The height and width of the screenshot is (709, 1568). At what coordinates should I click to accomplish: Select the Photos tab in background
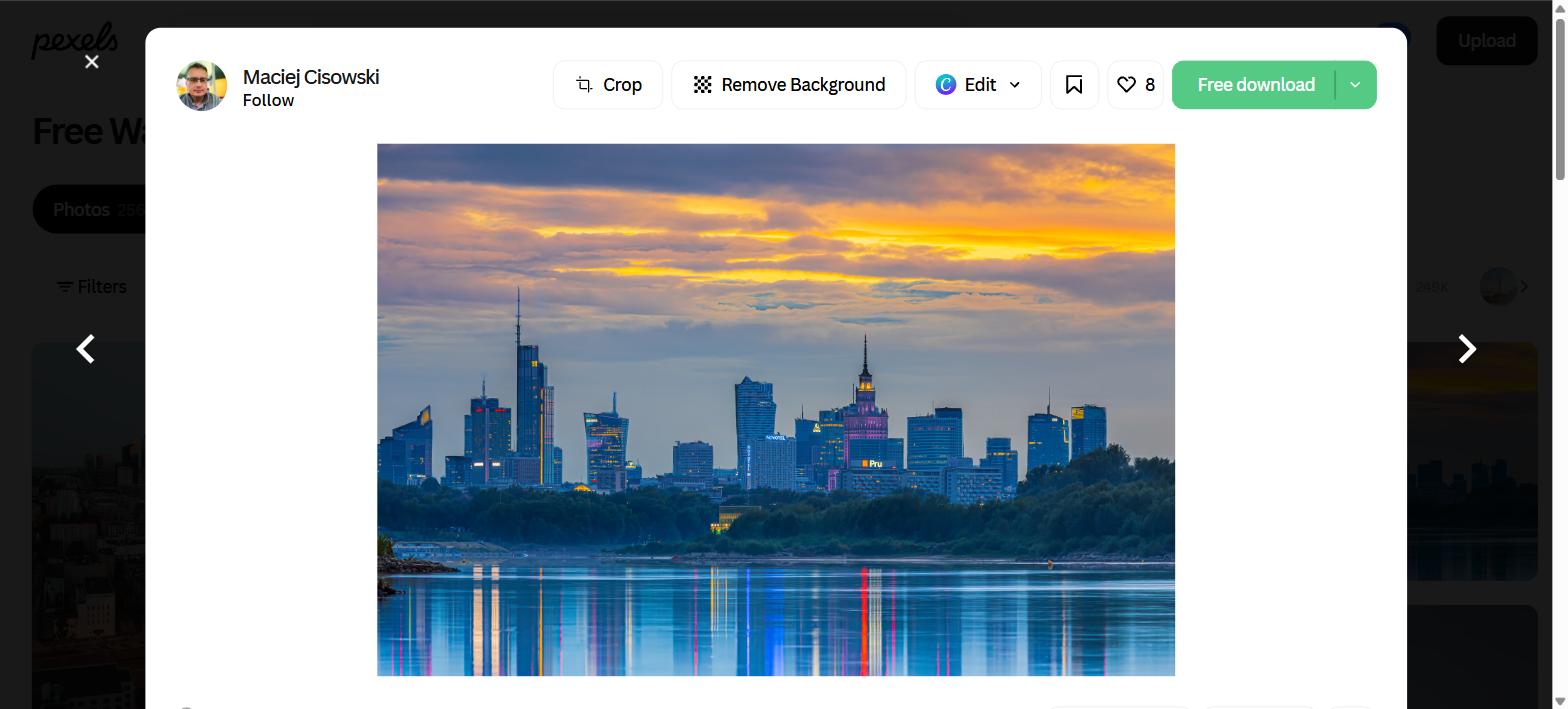(x=90, y=210)
